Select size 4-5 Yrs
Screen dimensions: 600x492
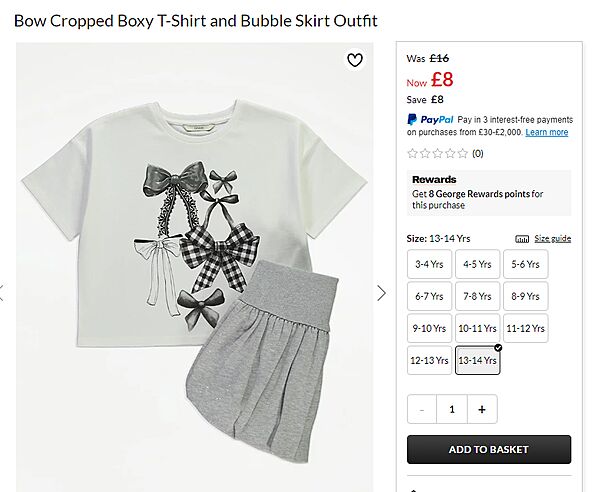click(477, 265)
